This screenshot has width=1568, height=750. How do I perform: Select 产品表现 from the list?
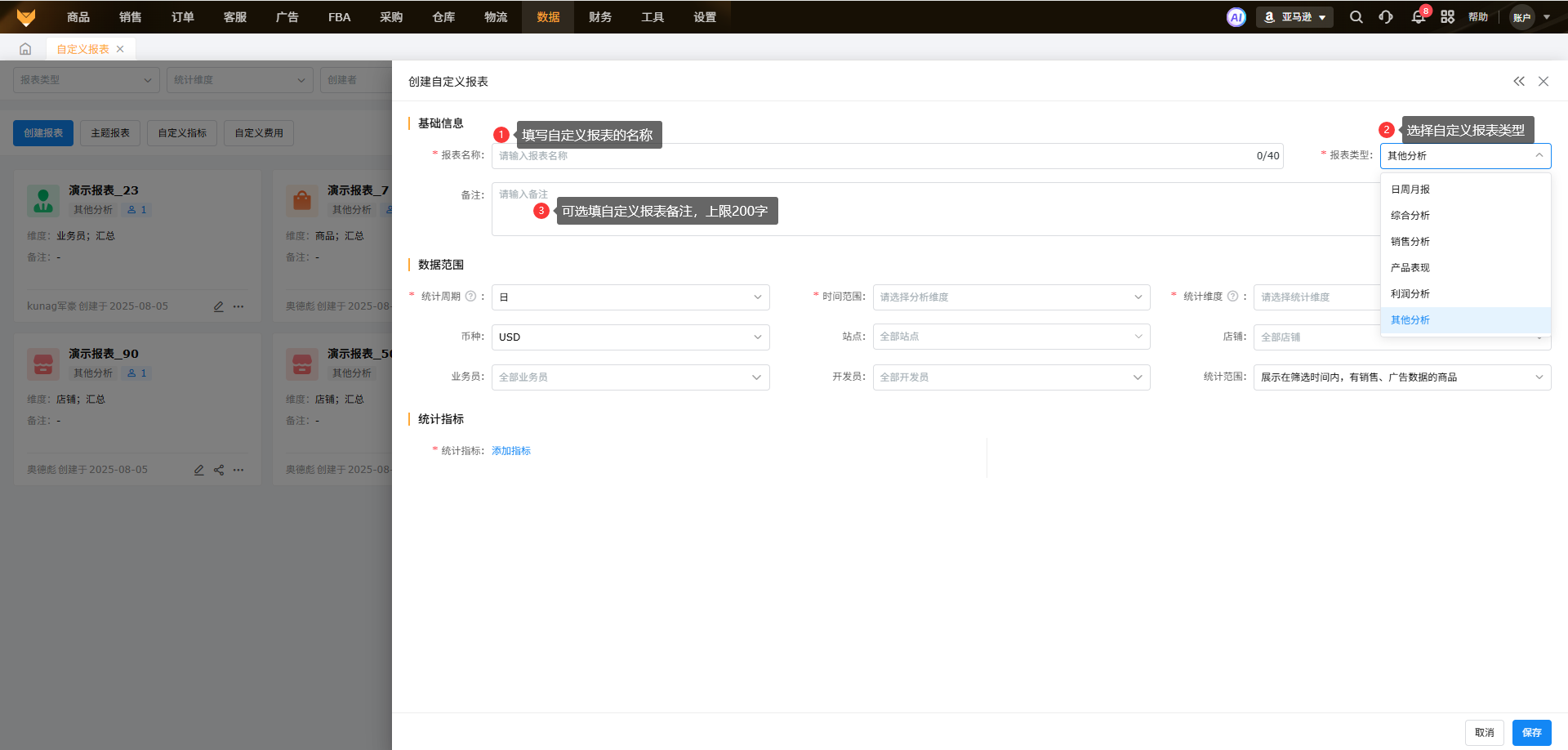tap(1465, 268)
